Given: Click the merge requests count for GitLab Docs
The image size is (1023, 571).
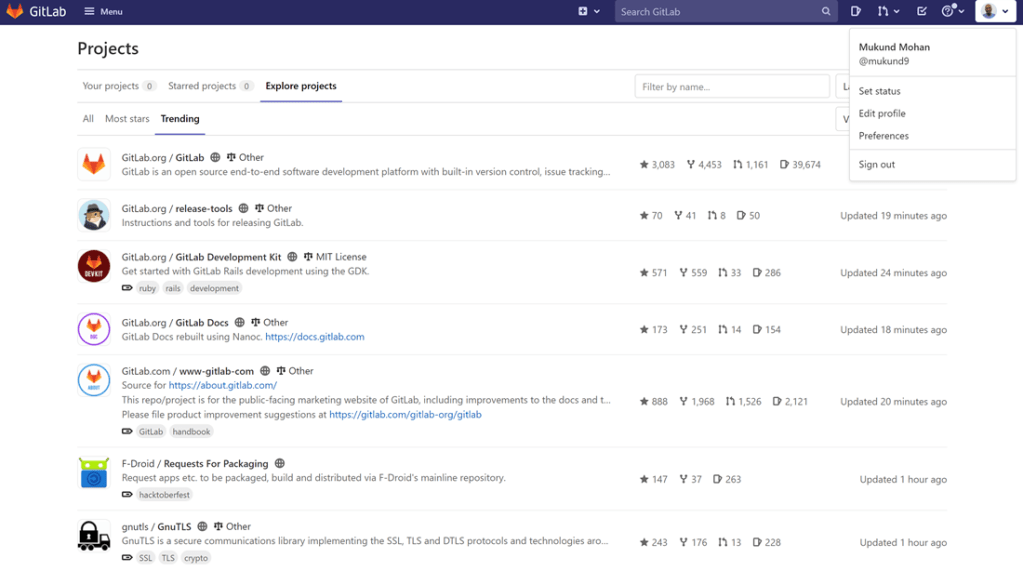Looking at the screenshot, I should (x=730, y=330).
